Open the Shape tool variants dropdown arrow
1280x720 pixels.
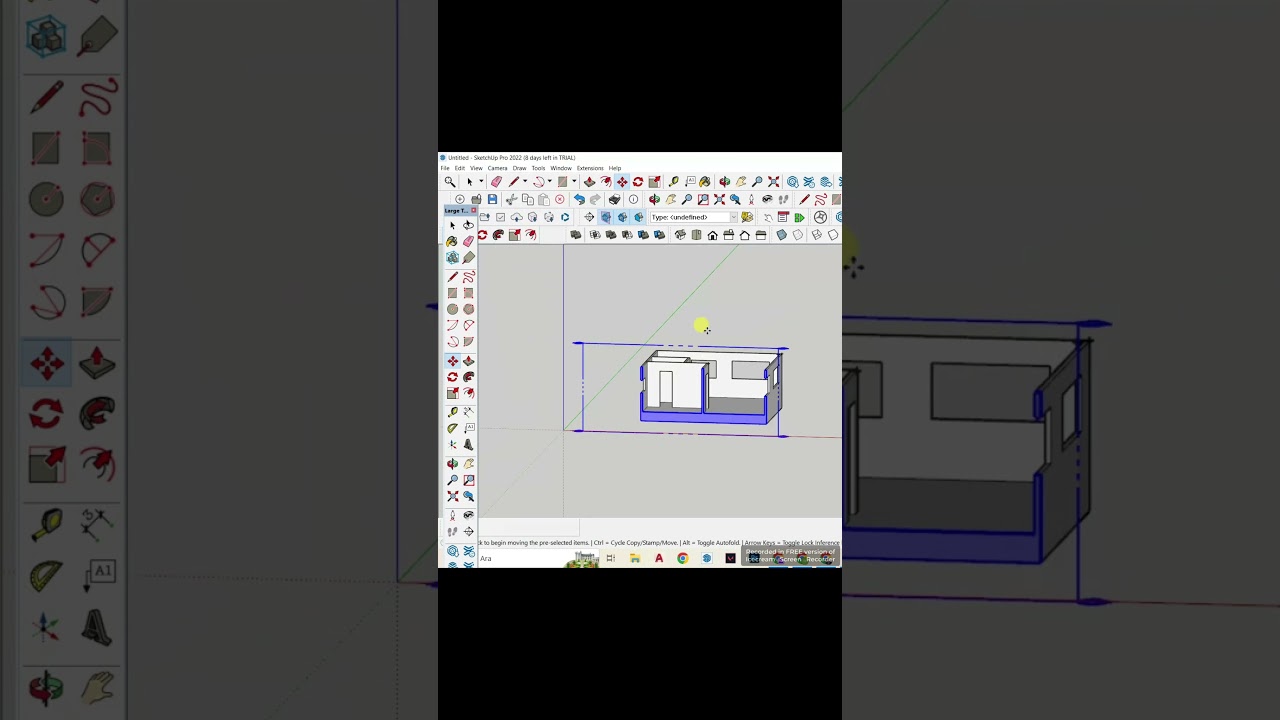[x=574, y=182]
